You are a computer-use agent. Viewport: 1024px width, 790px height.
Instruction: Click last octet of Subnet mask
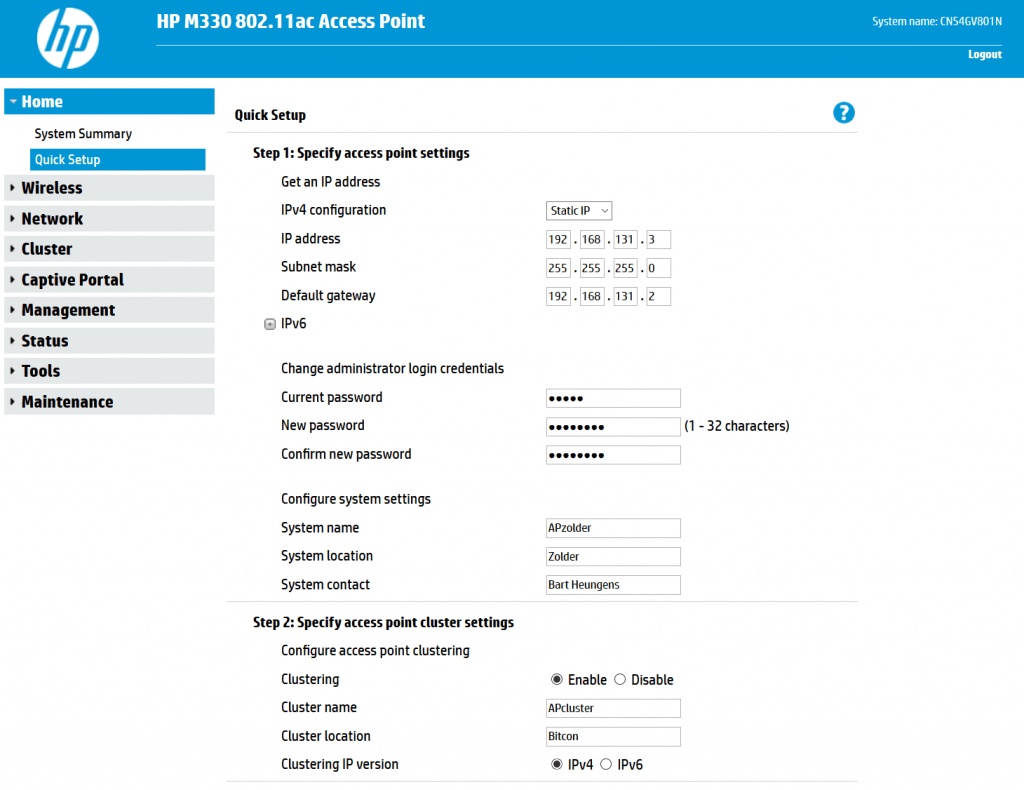658,268
